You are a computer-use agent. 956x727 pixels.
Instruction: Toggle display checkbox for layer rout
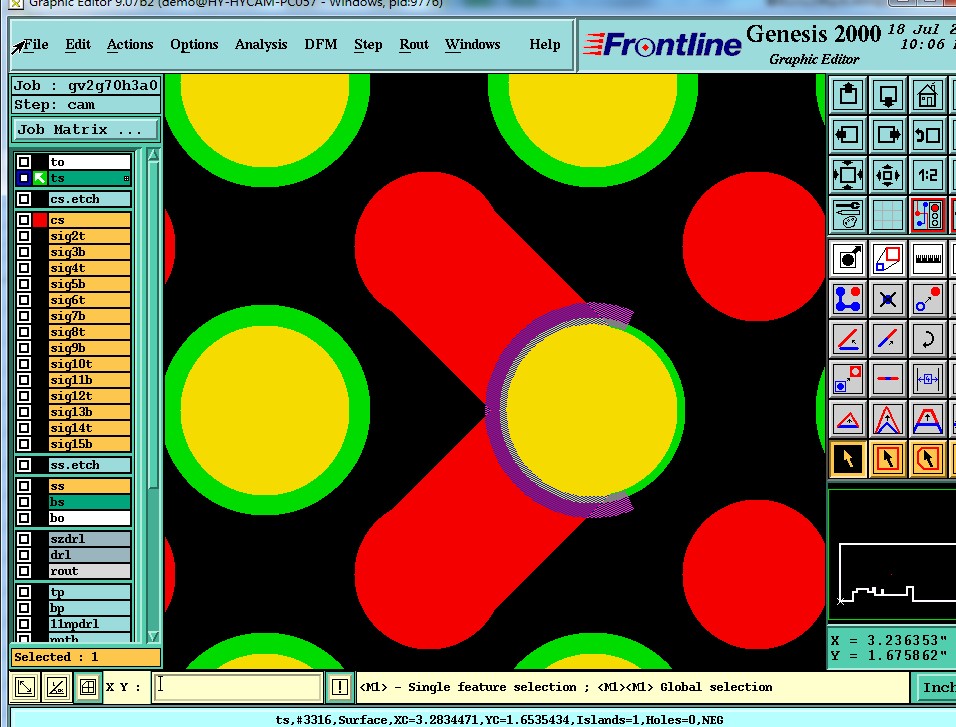tap(24, 571)
